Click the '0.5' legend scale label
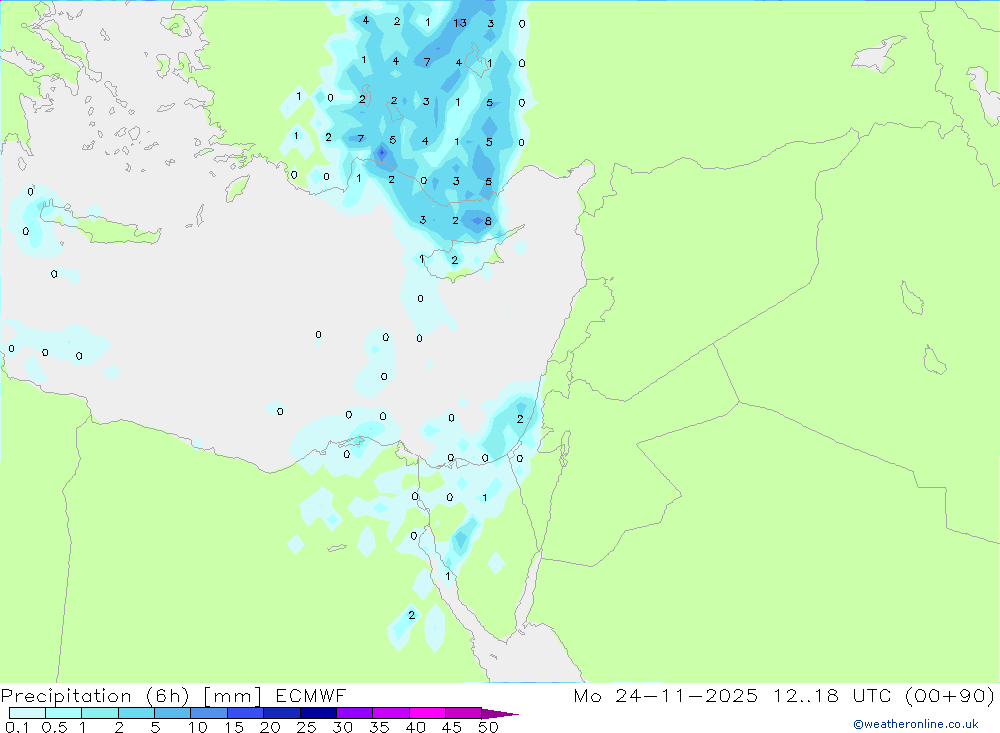The image size is (1000, 733). (54, 727)
